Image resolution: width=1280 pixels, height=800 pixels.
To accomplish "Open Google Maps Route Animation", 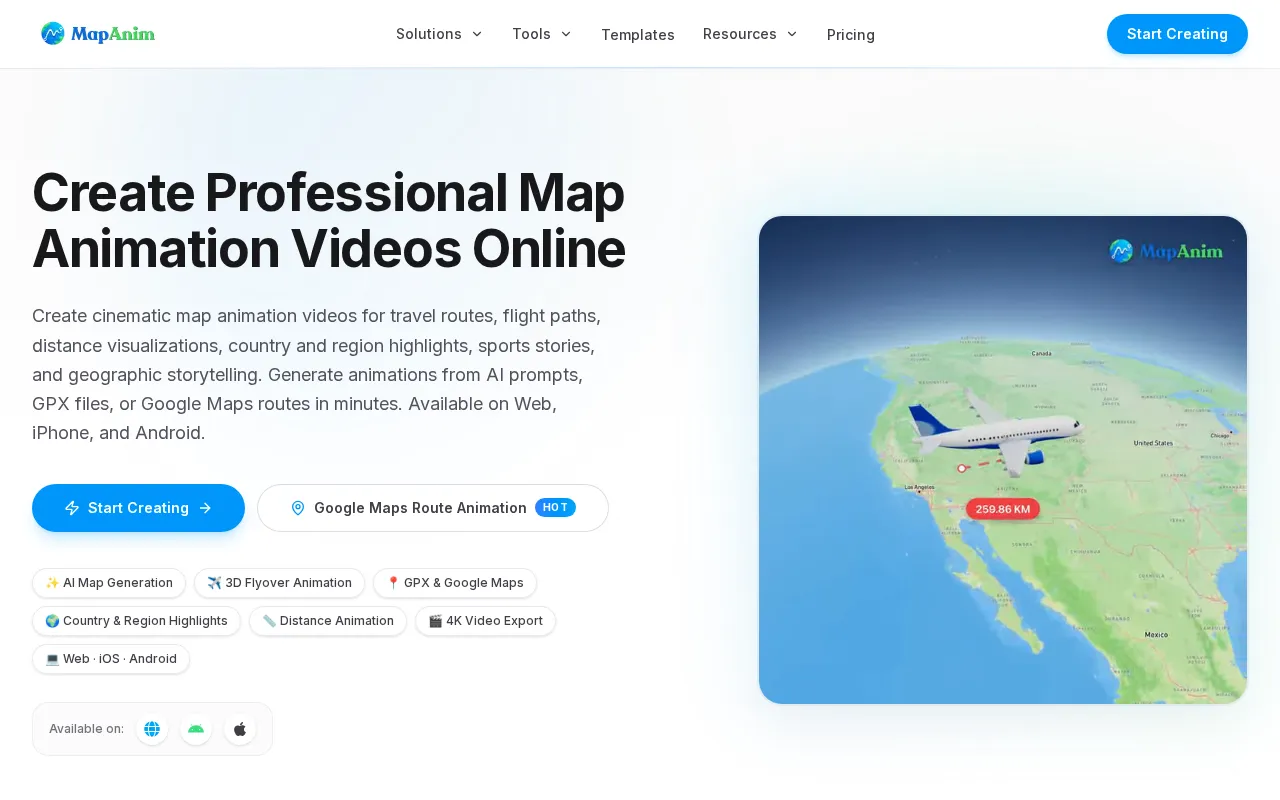I will (433, 508).
